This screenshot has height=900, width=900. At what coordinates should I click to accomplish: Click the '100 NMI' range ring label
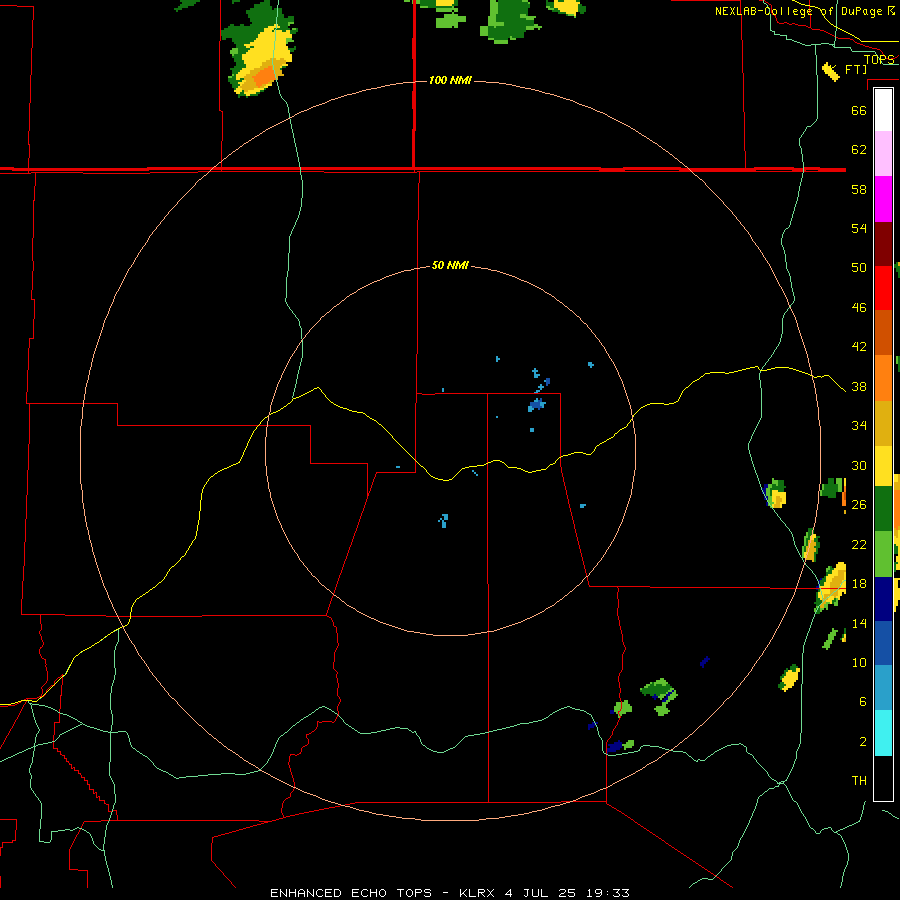click(x=450, y=80)
